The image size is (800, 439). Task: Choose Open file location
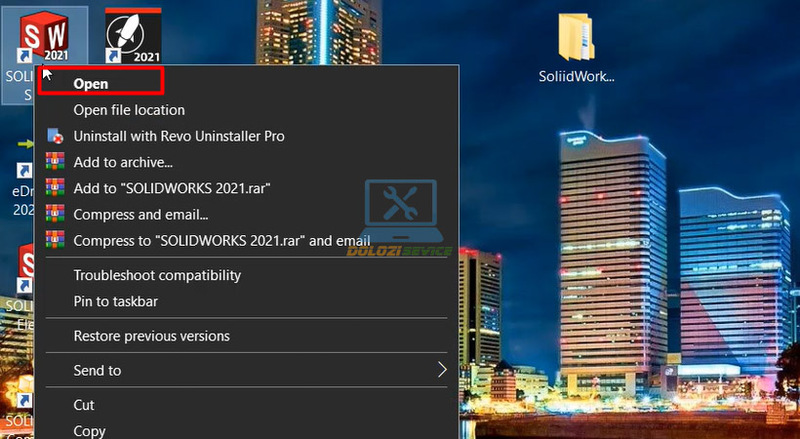(x=129, y=110)
